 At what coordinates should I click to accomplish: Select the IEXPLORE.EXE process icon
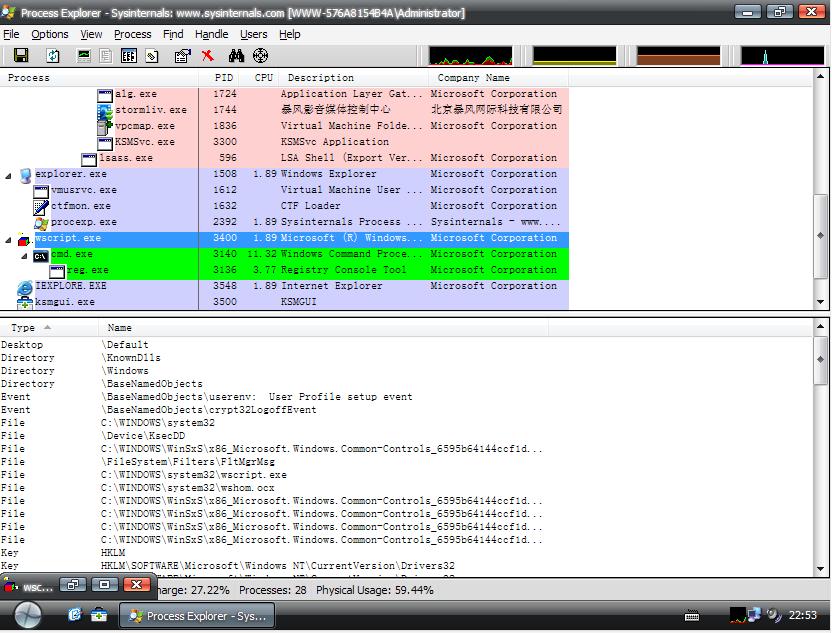click(24, 287)
